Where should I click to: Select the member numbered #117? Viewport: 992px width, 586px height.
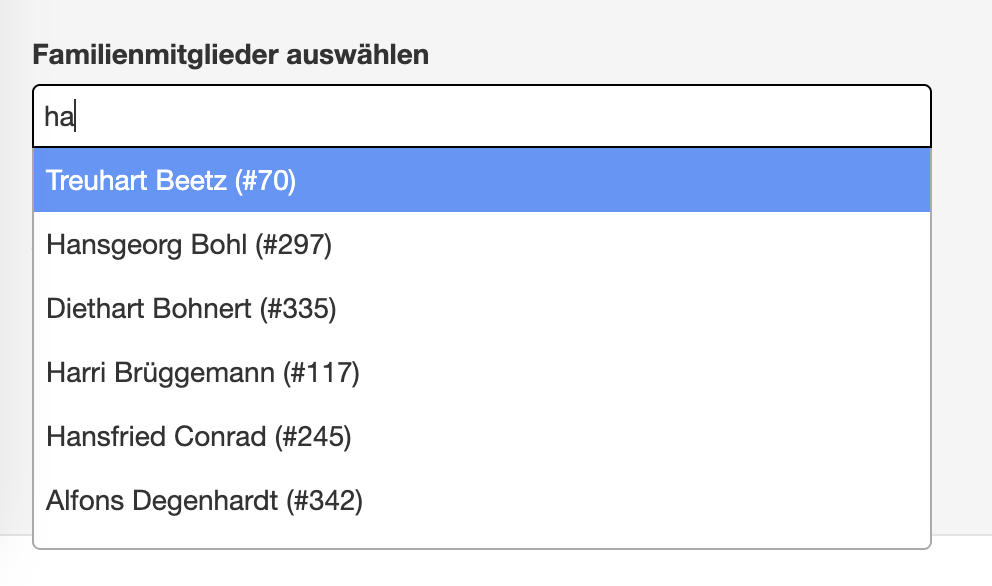coord(202,373)
